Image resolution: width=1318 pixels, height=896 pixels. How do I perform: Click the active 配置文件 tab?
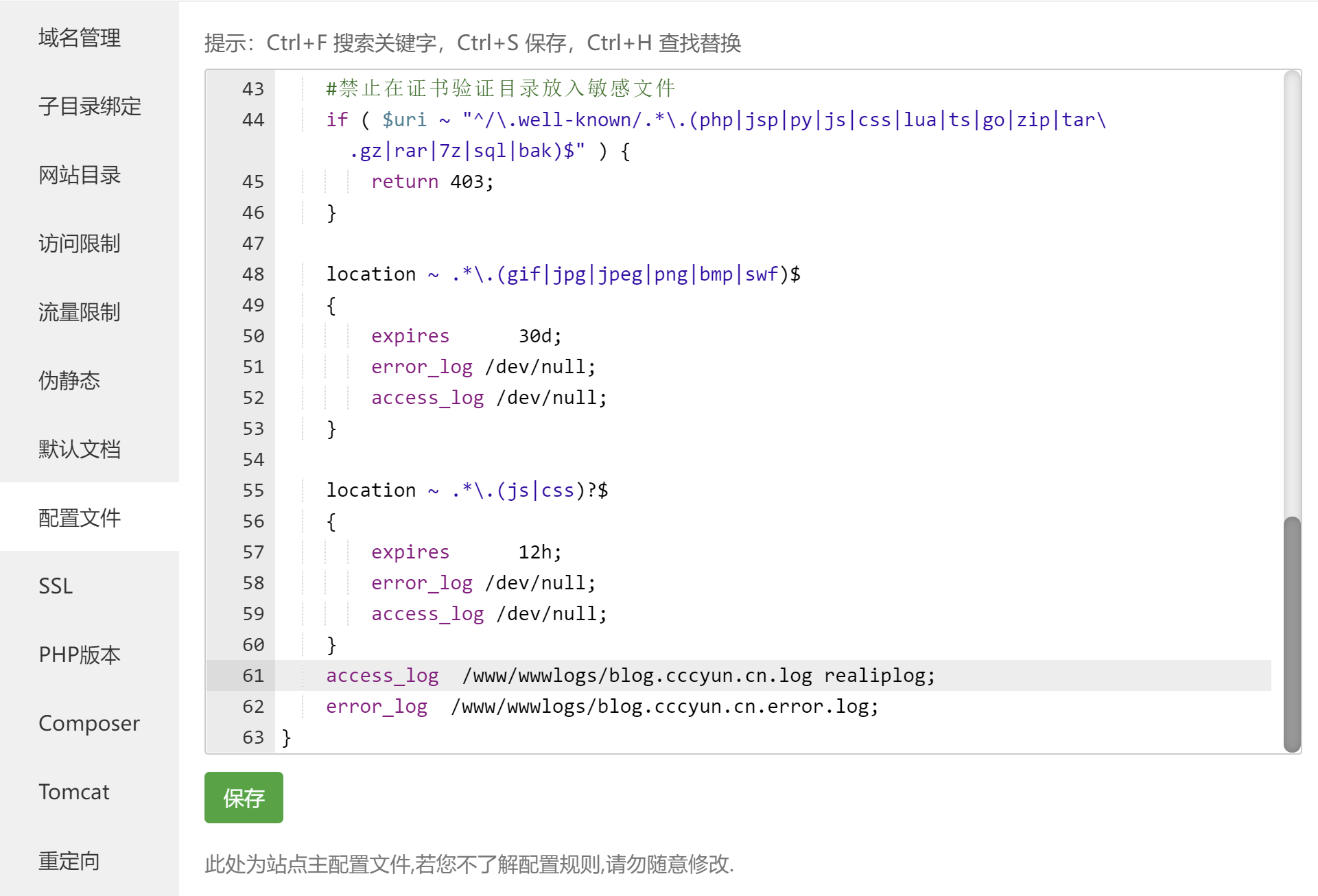coord(80,518)
